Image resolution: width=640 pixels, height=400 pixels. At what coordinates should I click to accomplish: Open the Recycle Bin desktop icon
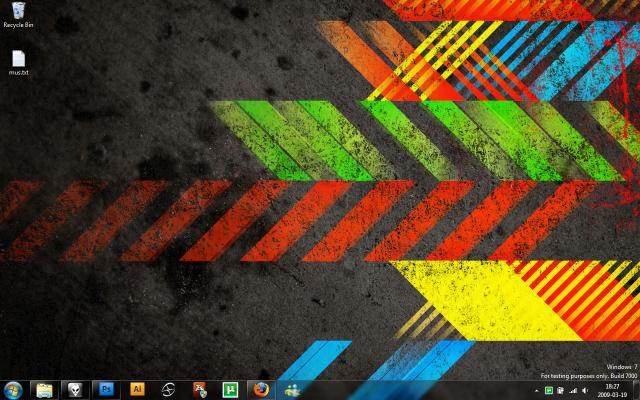point(18,14)
